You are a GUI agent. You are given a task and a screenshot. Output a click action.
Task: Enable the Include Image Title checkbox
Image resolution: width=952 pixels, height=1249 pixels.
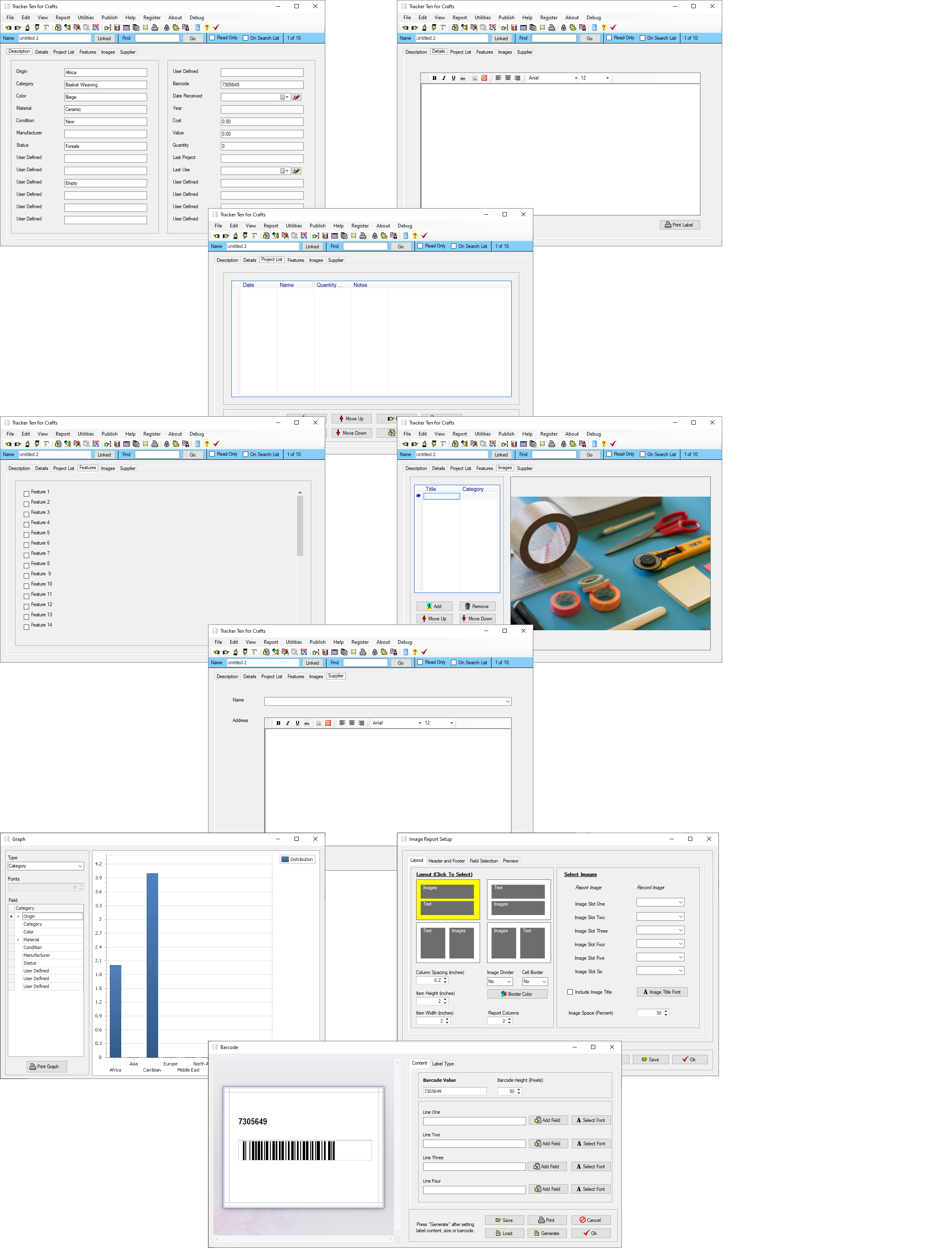tap(570, 992)
